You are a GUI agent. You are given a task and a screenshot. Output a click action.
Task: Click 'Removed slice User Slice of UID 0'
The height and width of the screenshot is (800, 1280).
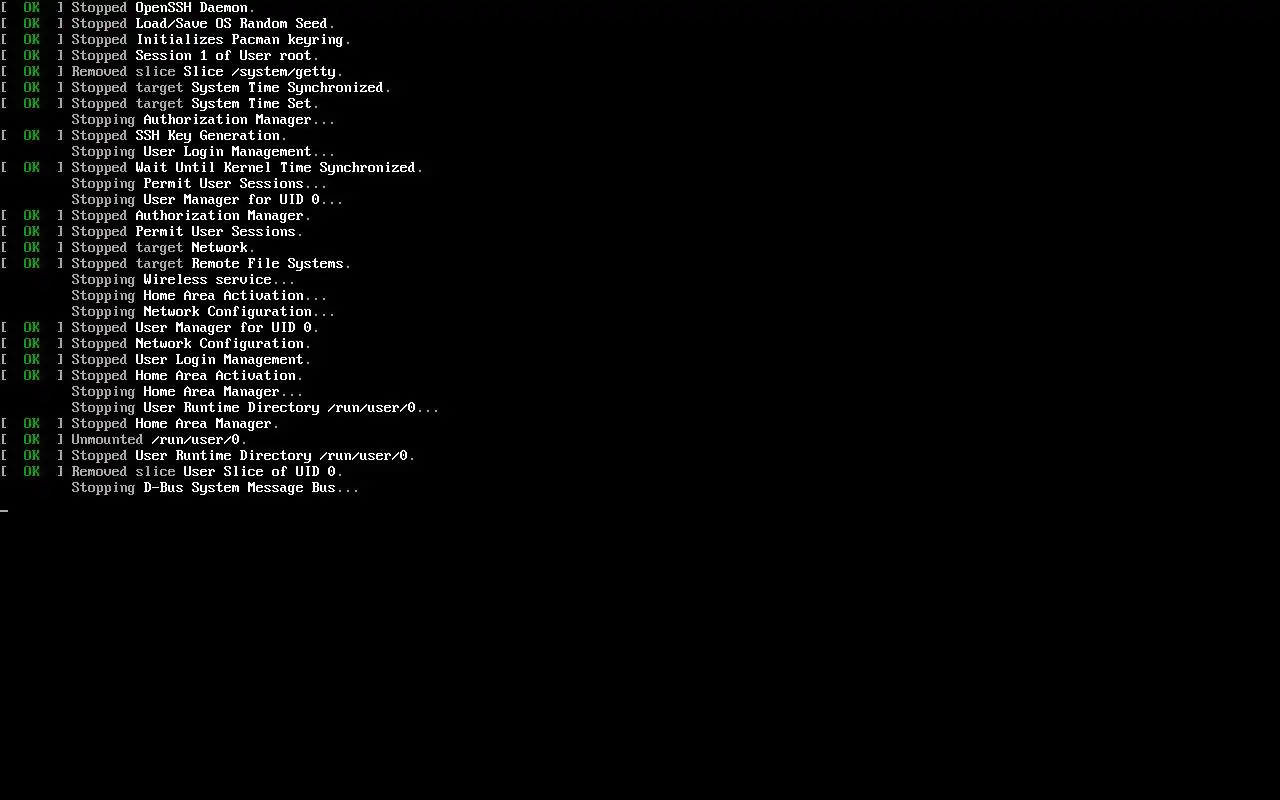[x=172, y=472]
